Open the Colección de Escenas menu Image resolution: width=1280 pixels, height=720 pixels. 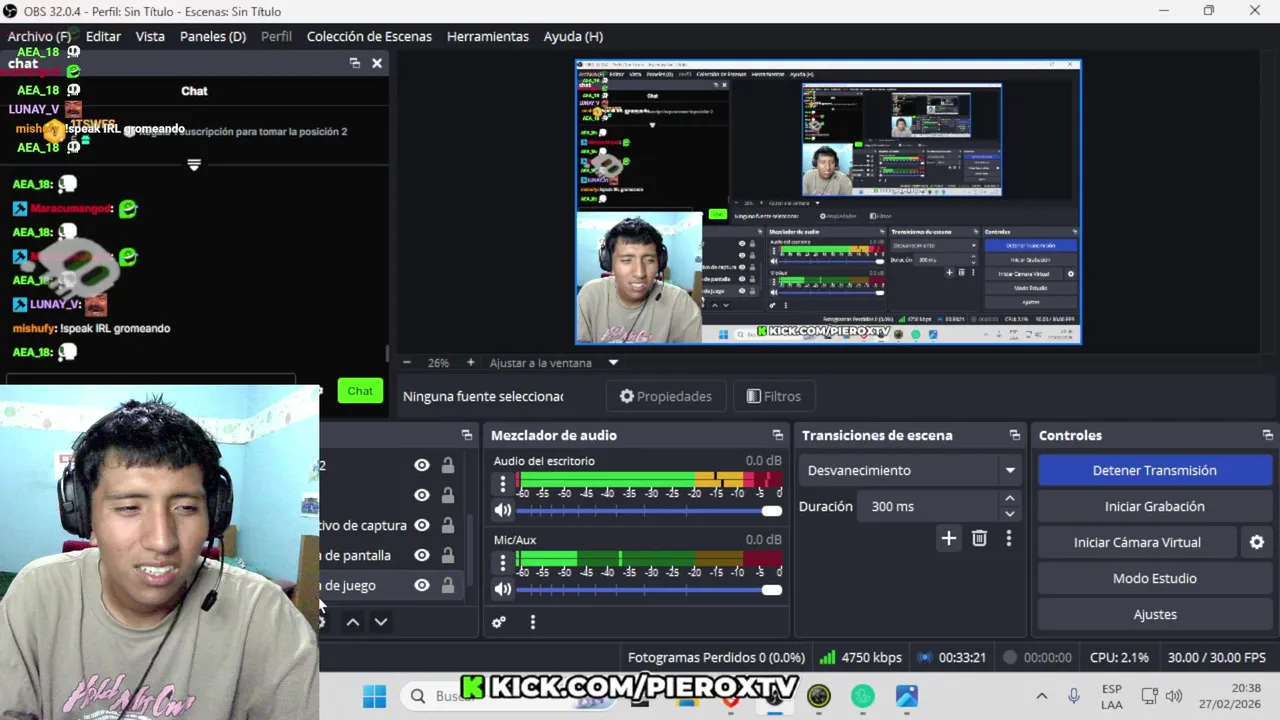coord(369,36)
